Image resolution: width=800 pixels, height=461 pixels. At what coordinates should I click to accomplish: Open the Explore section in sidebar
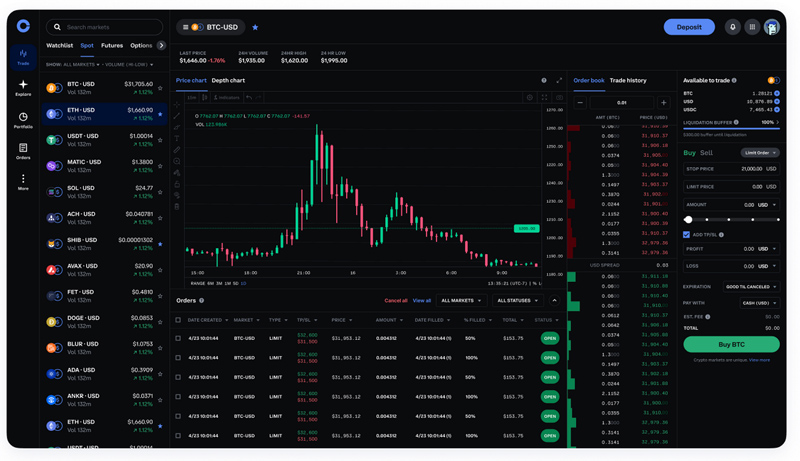[x=23, y=88]
